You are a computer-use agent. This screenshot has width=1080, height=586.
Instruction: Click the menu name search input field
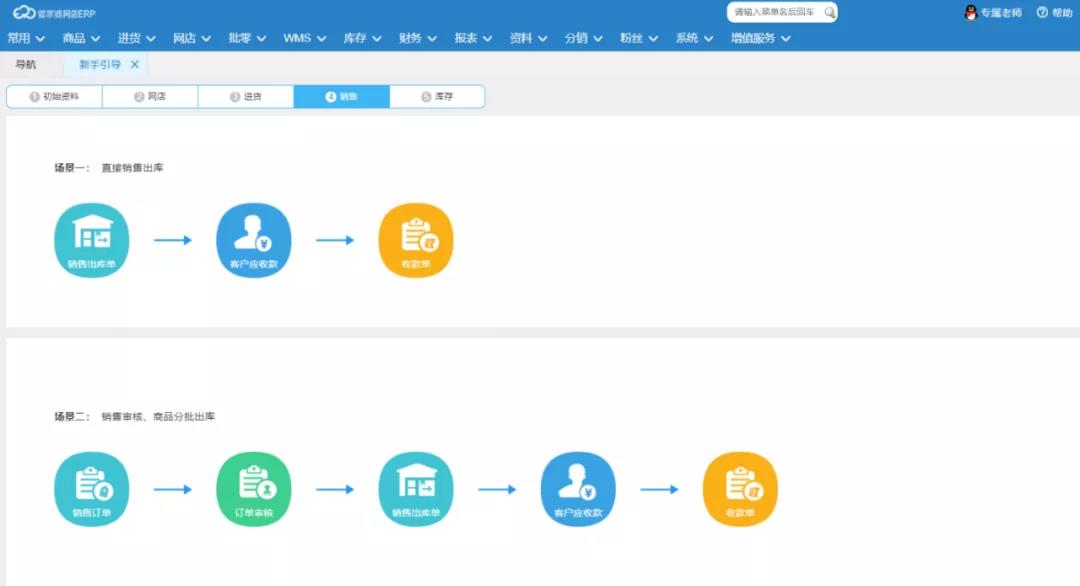775,13
